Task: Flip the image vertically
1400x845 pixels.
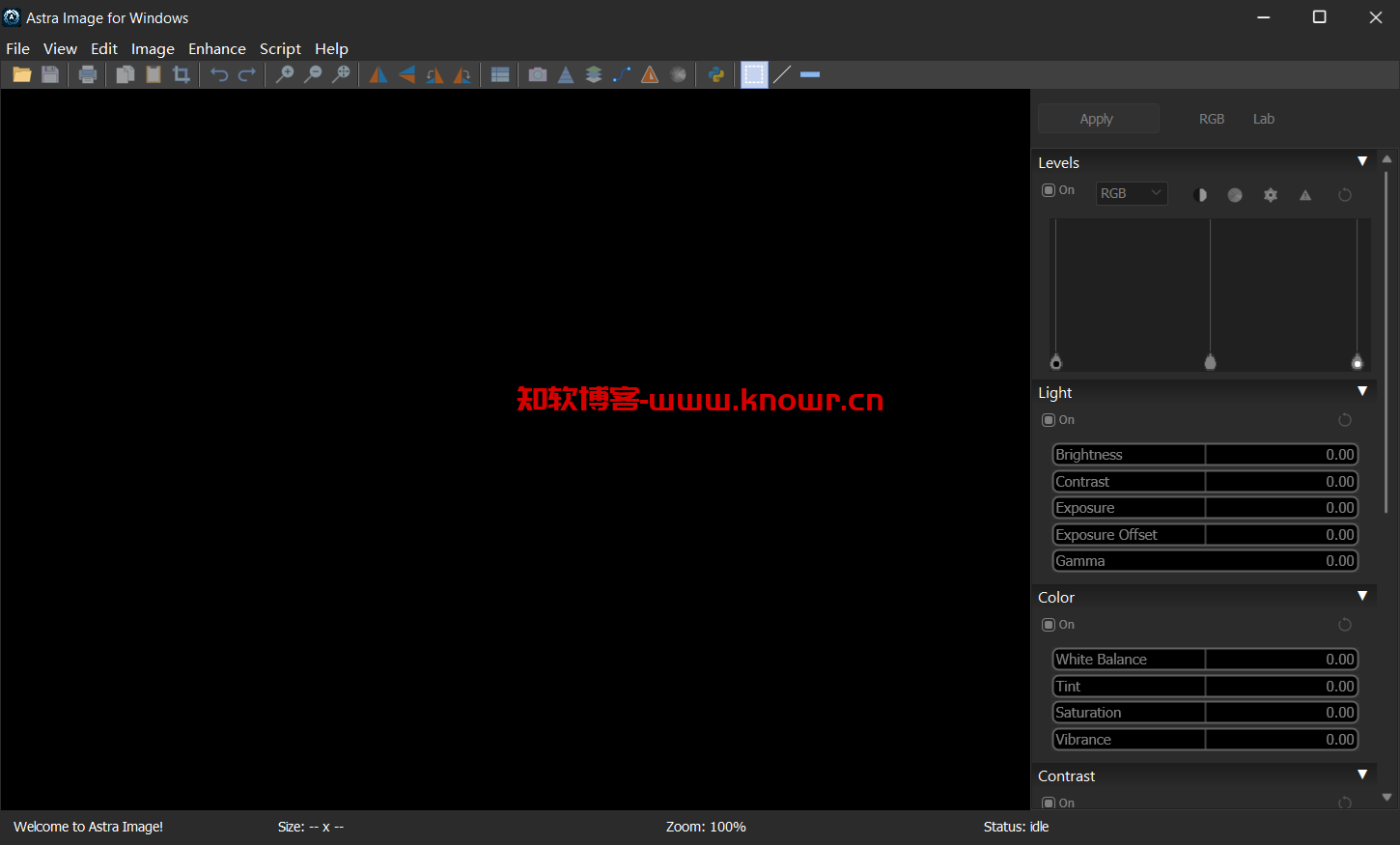Action: pos(406,74)
